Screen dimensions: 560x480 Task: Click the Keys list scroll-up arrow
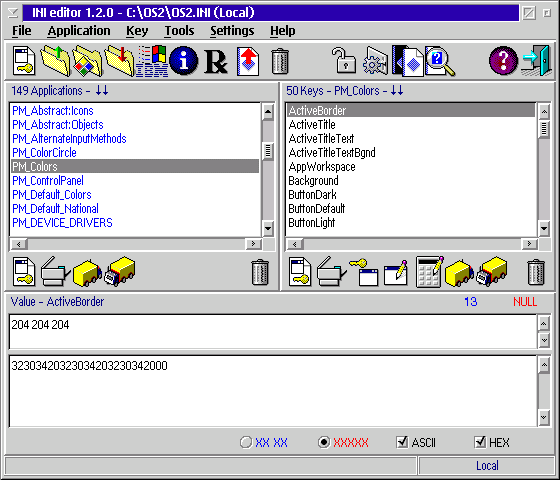544,112
